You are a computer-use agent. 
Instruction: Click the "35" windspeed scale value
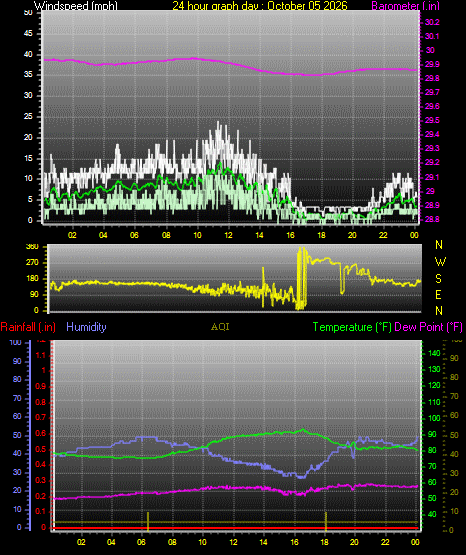(28, 75)
